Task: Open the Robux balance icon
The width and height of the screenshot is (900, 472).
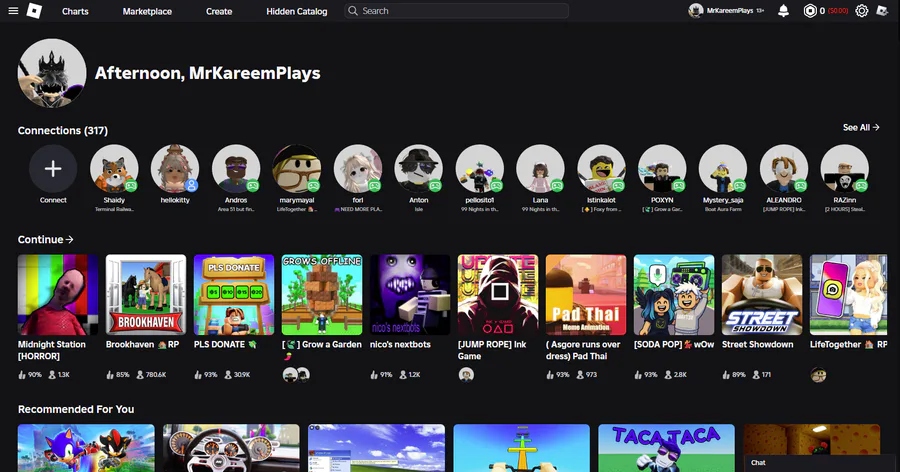Action: [x=810, y=11]
